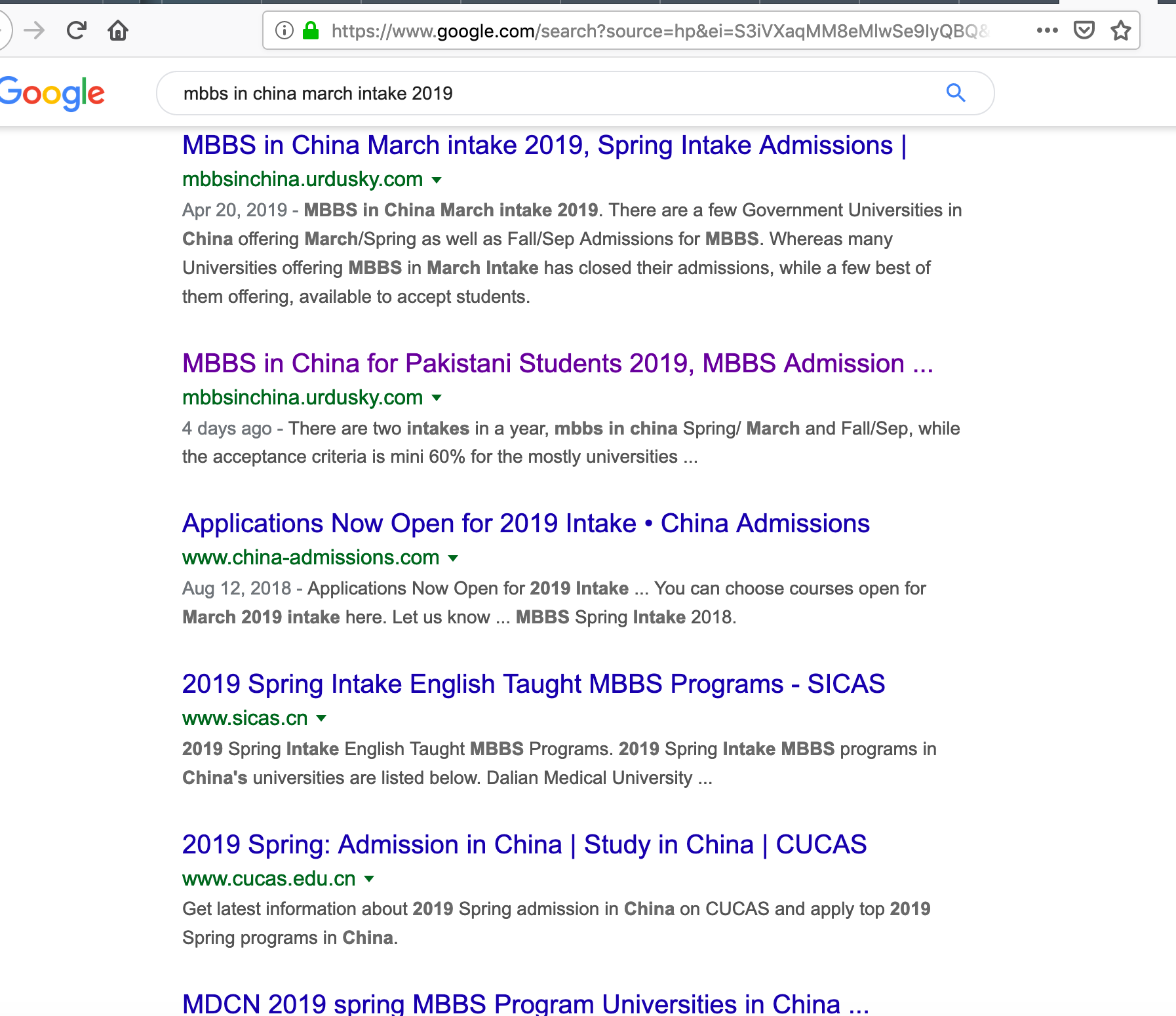The width and height of the screenshot is (1176, 1016).
Task: Open MDCN 2019 spring MBBS Program result
Action: pyautogui.click(x=526, y=1004)
